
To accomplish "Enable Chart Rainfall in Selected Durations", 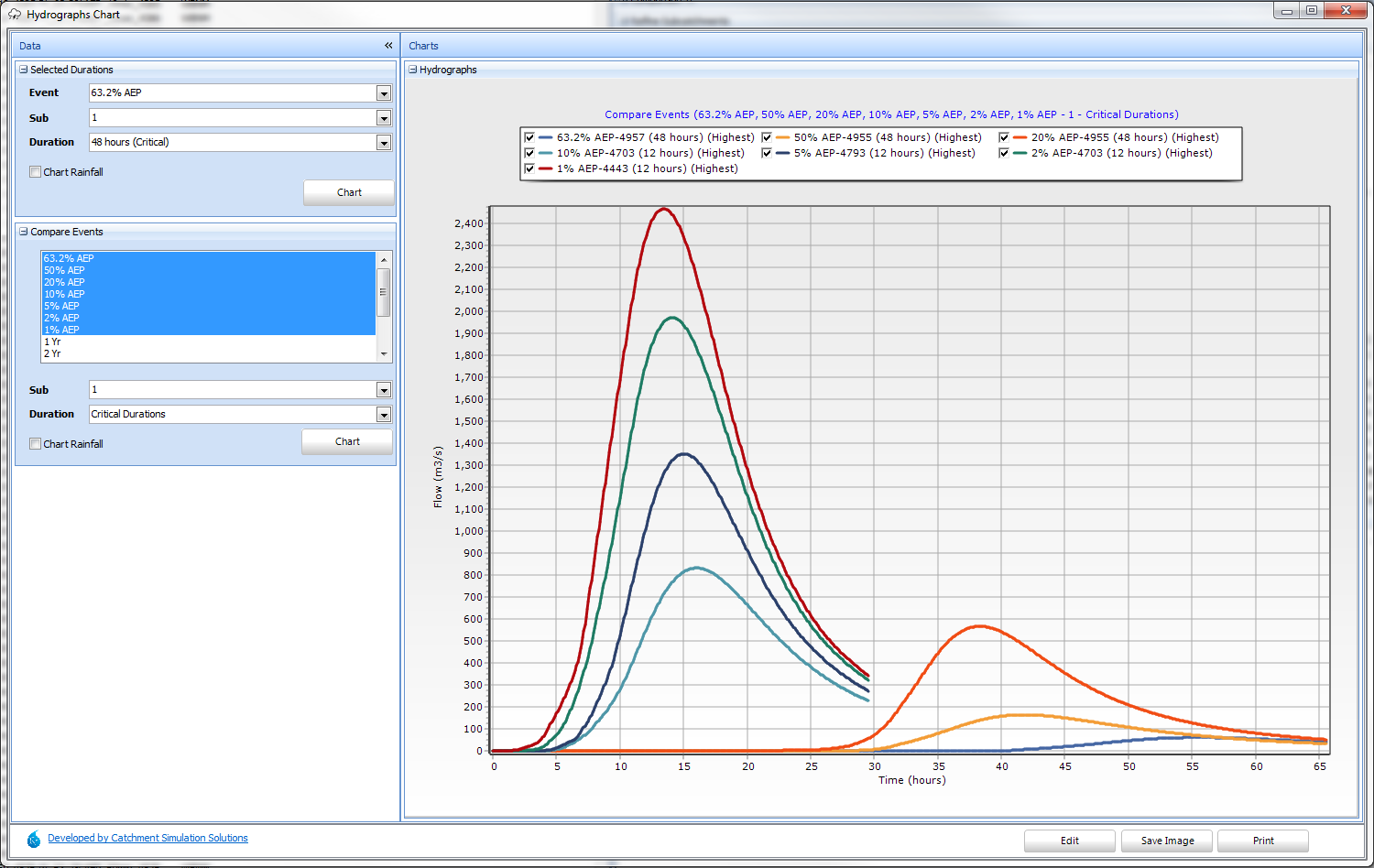I will pyautogui.click(x=36, y=172).
